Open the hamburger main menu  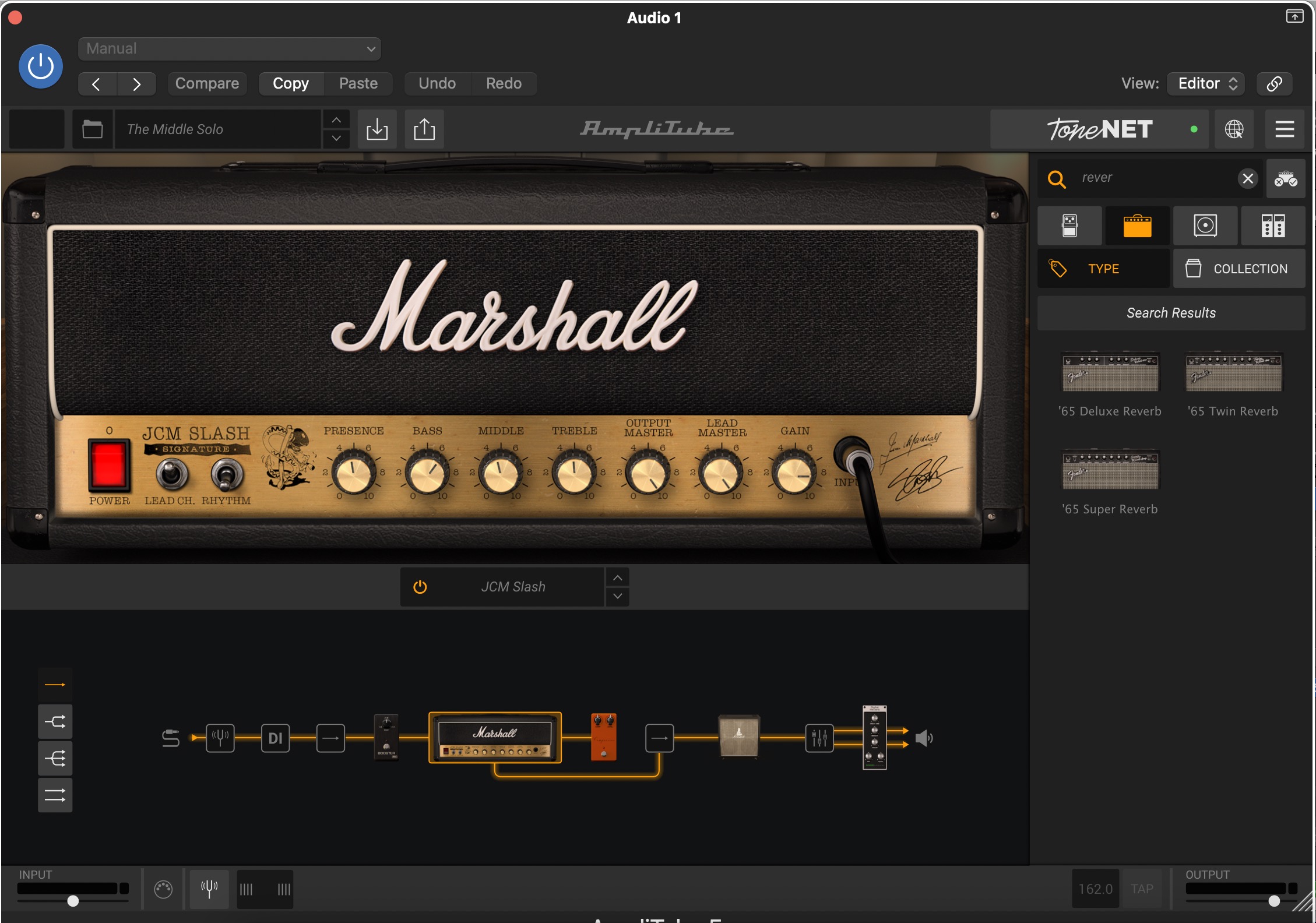[x=1285, y=129]
